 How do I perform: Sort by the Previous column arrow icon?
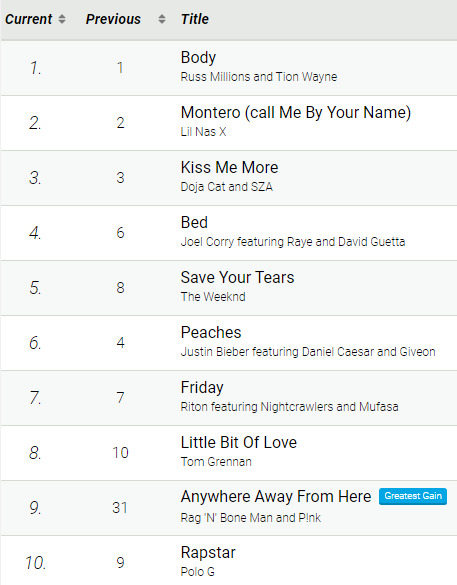click(162, 19)
